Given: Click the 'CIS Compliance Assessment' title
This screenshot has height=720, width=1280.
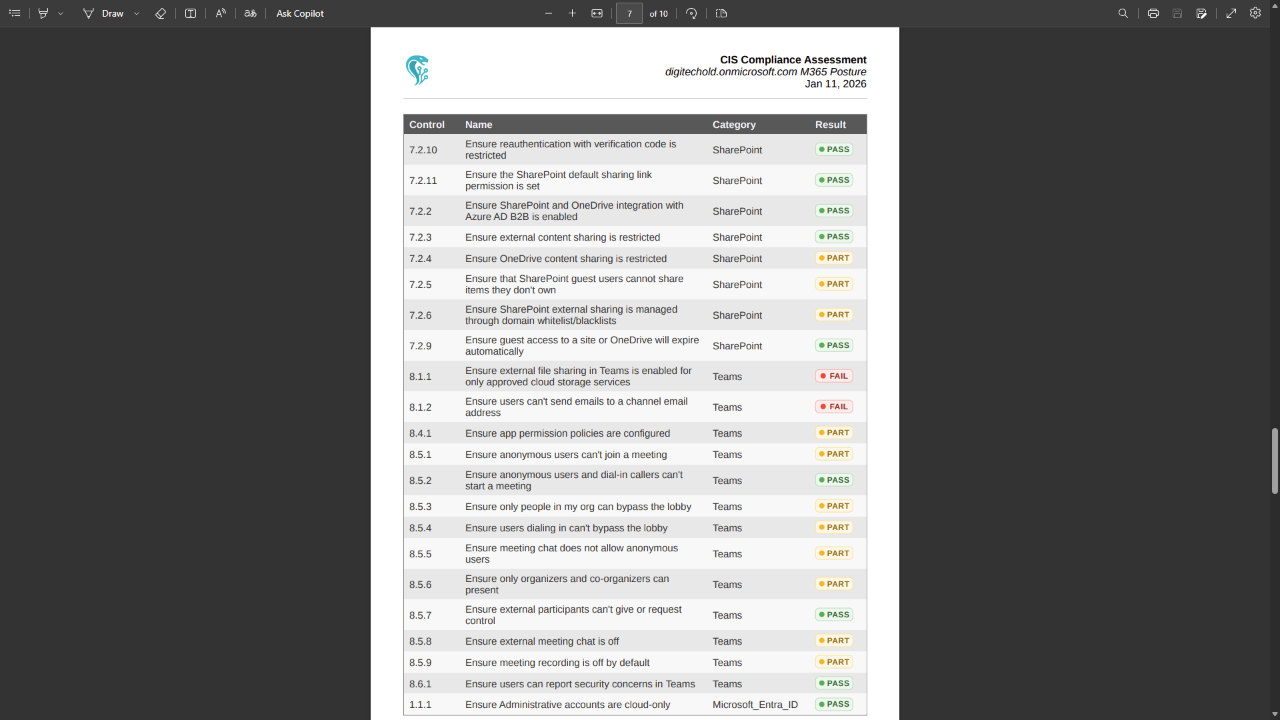Looking at the screenshot, I should 793,60.
